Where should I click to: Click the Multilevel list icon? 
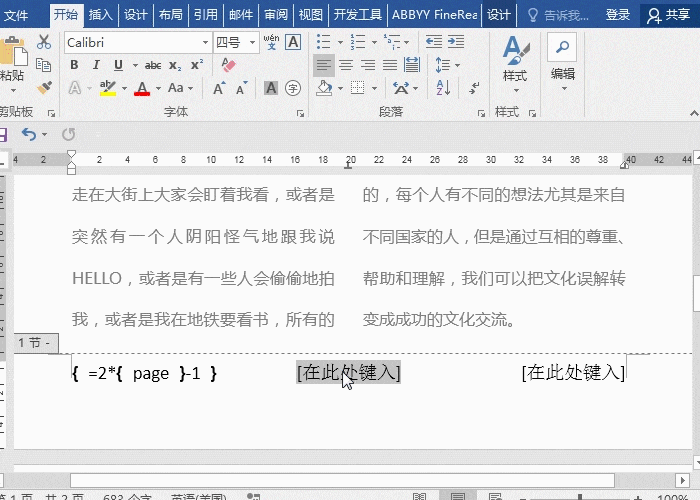pyautogui.click(x=392, y=42)
